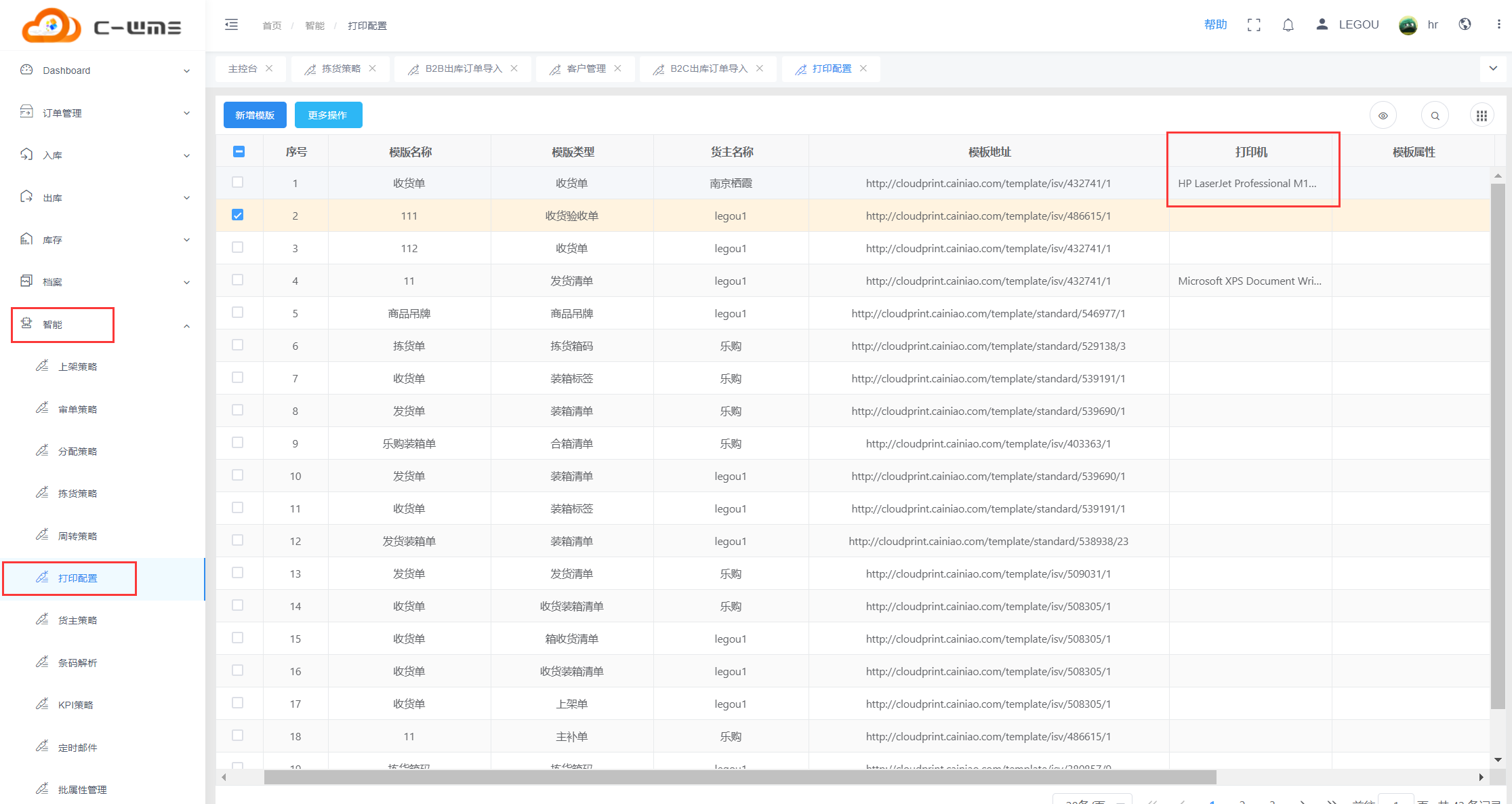Image resolution: width=1512 pixels, height=804 pixels.
Task: Switch to the 主控台 tab
Action: pos(243,68)
